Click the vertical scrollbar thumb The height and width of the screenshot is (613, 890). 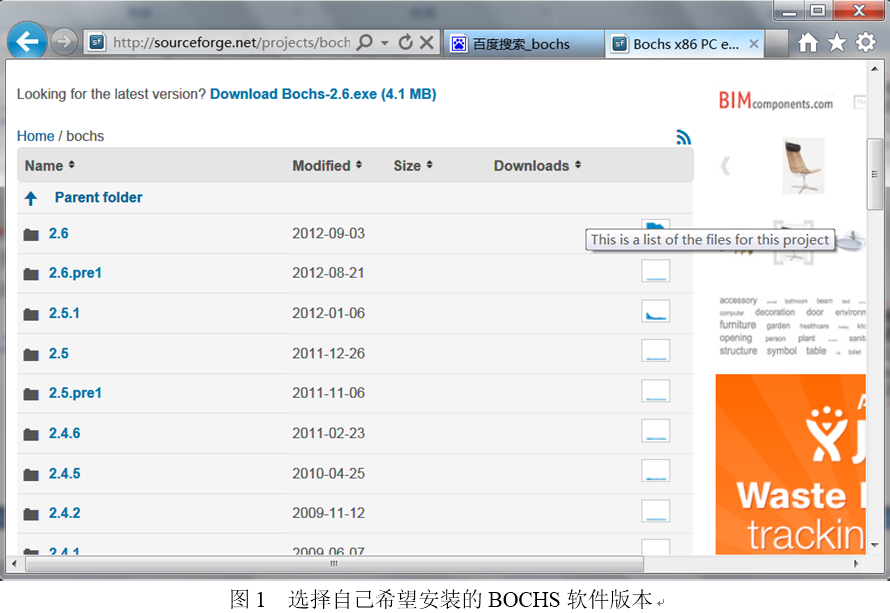click(874, 174)
